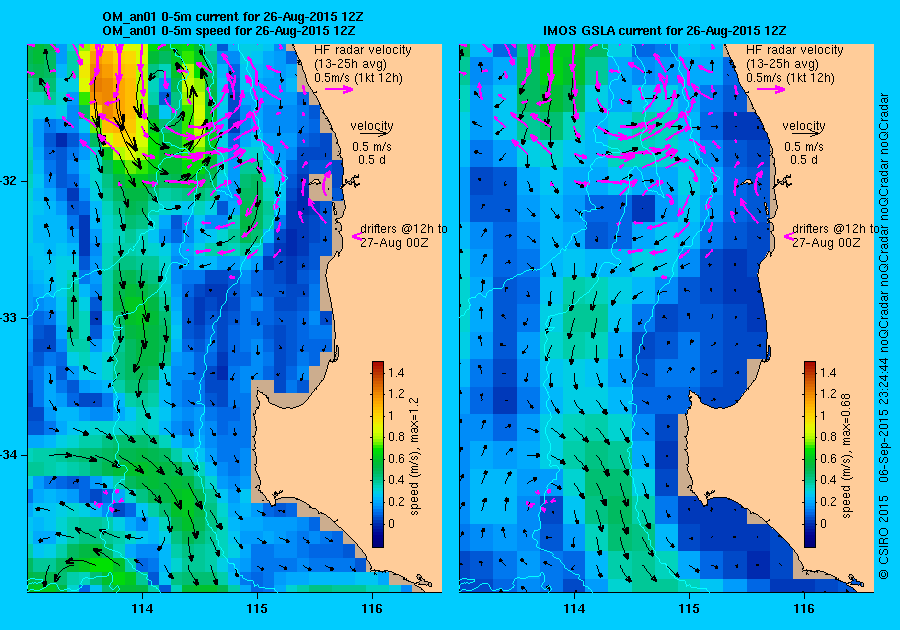Click '0.5 m/s' velocity scale in right map

(804, 147)
